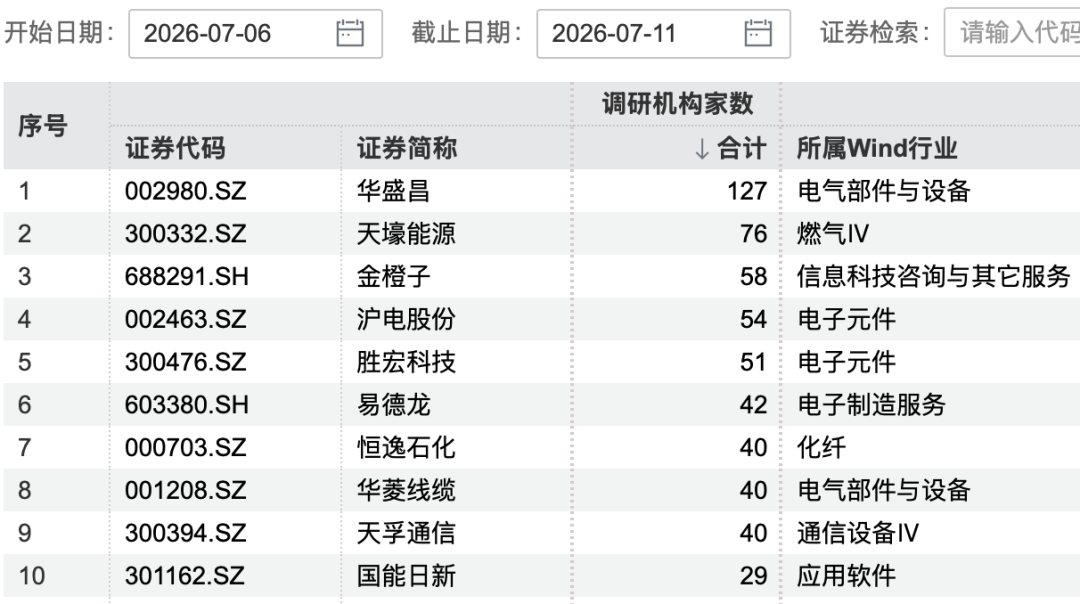
Task: Click the stock name 华菱线缆
Action: 406,490
